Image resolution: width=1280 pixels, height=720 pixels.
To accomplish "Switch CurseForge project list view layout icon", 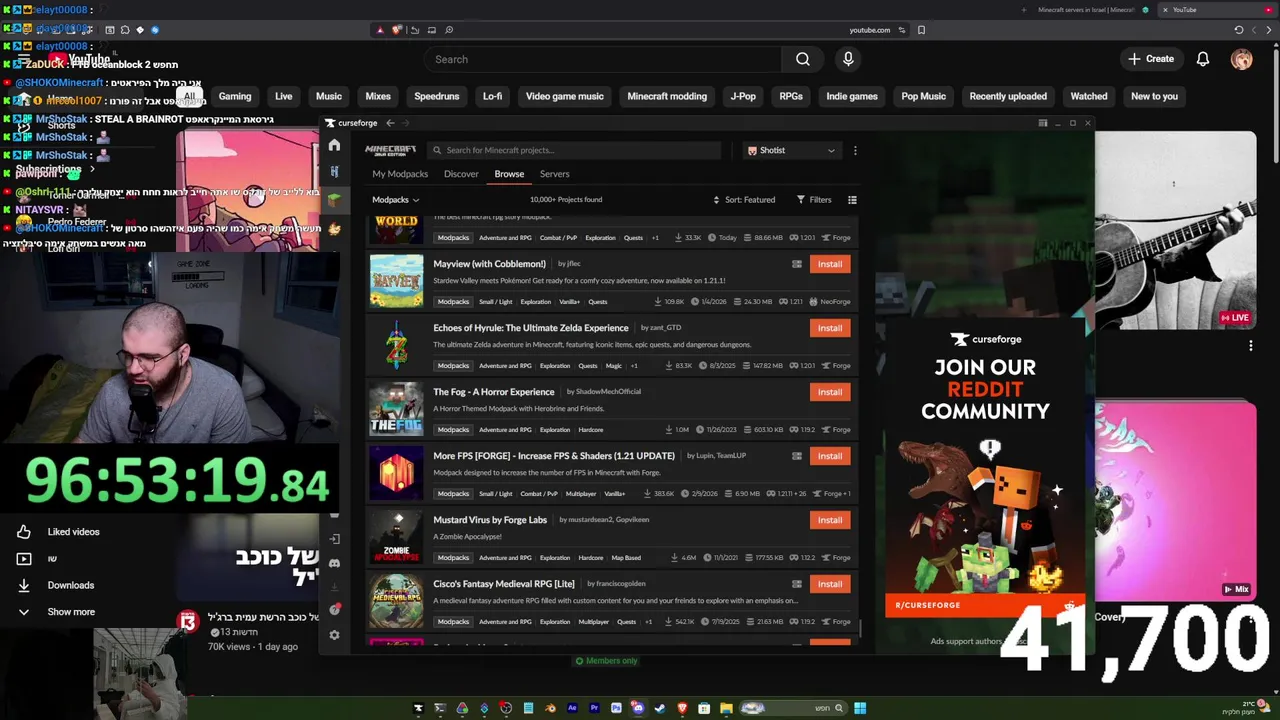I will point(852,200).
